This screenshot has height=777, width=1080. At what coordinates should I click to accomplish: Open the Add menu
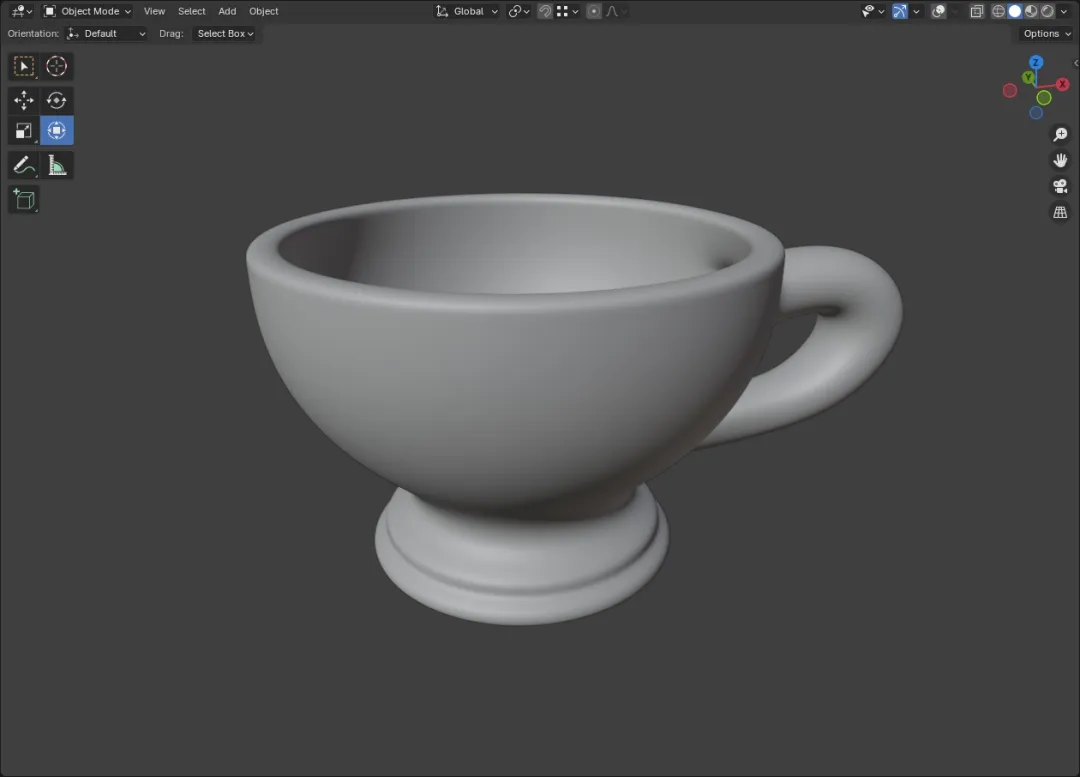(227, 11)
